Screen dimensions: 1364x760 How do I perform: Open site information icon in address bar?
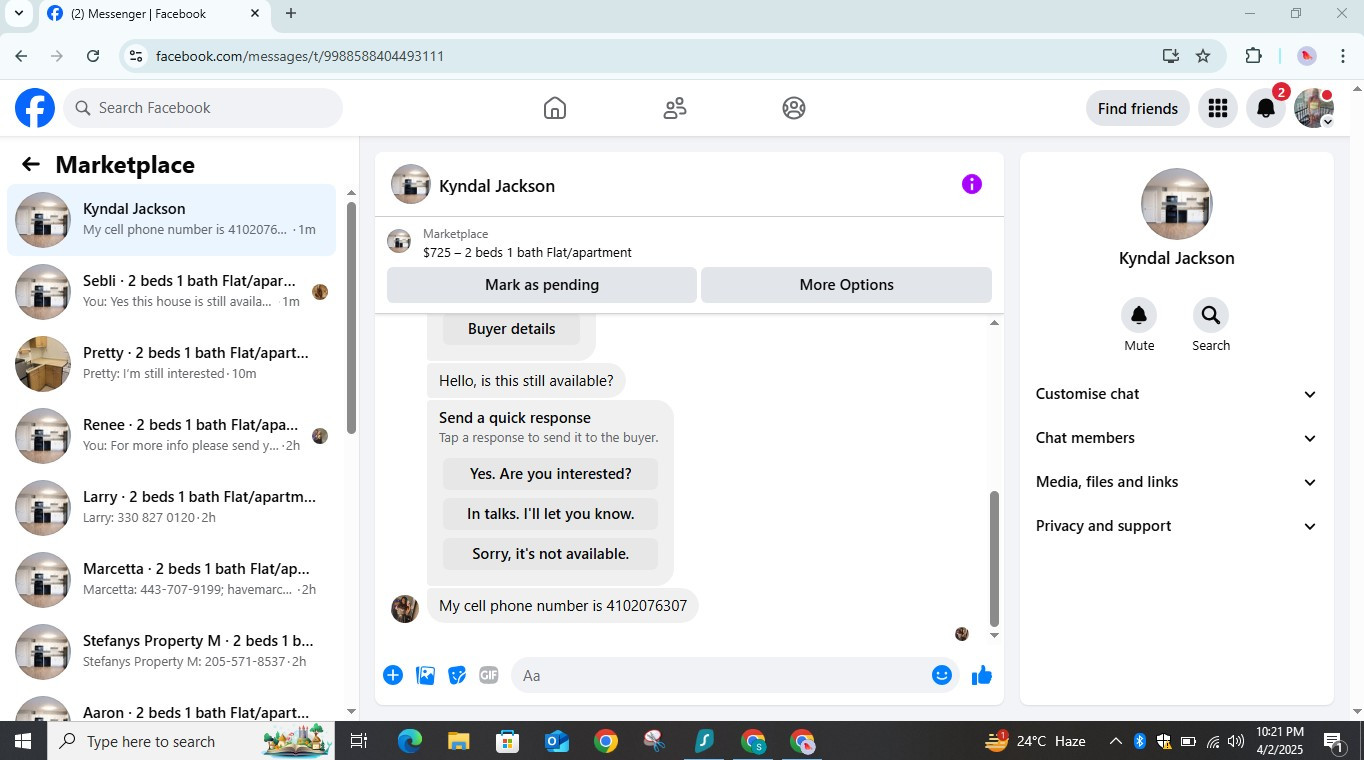click(x=136, y=56)
